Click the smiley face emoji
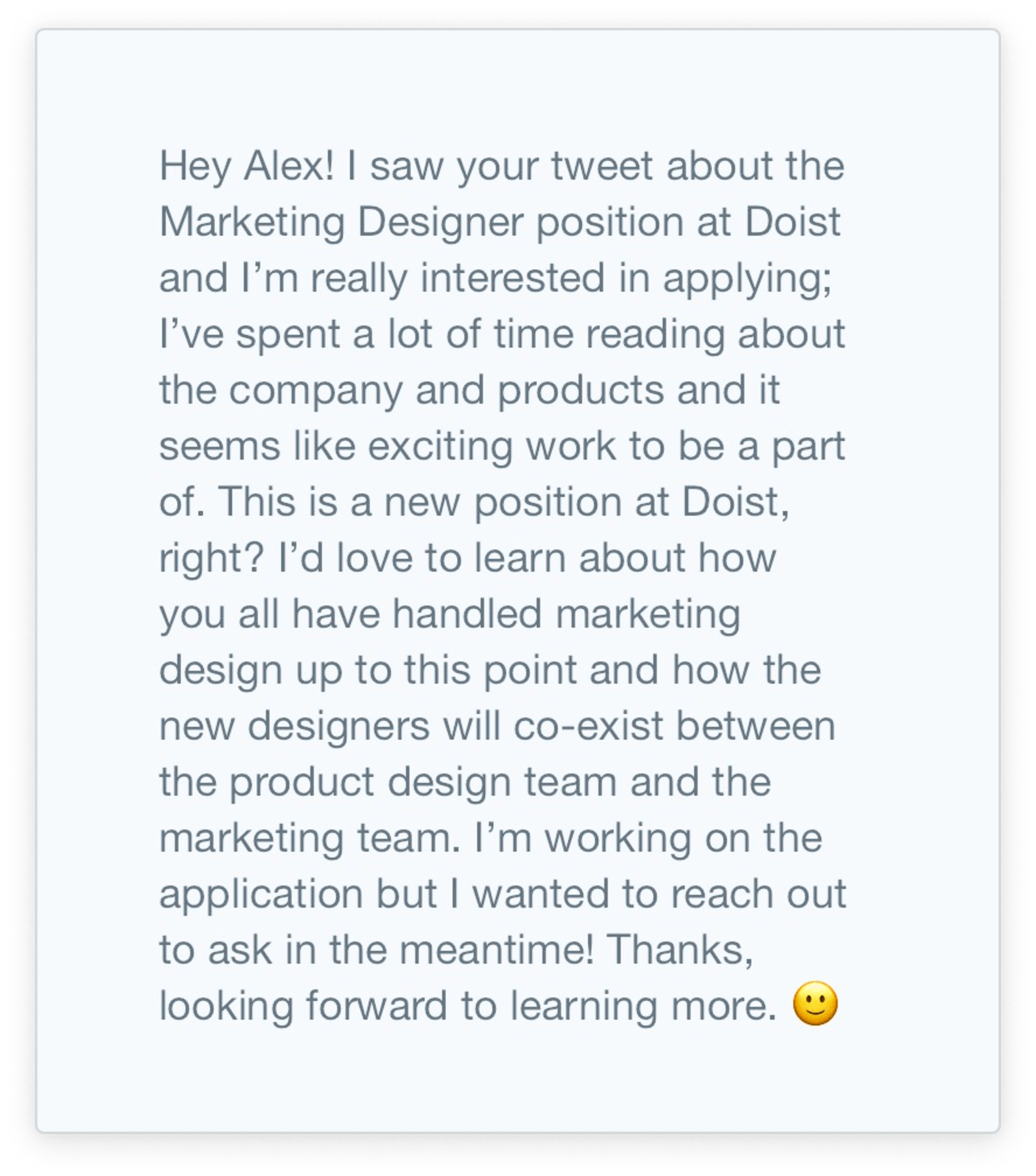Screen dimensions: 1036x1176 click(x=815, y=1004)
